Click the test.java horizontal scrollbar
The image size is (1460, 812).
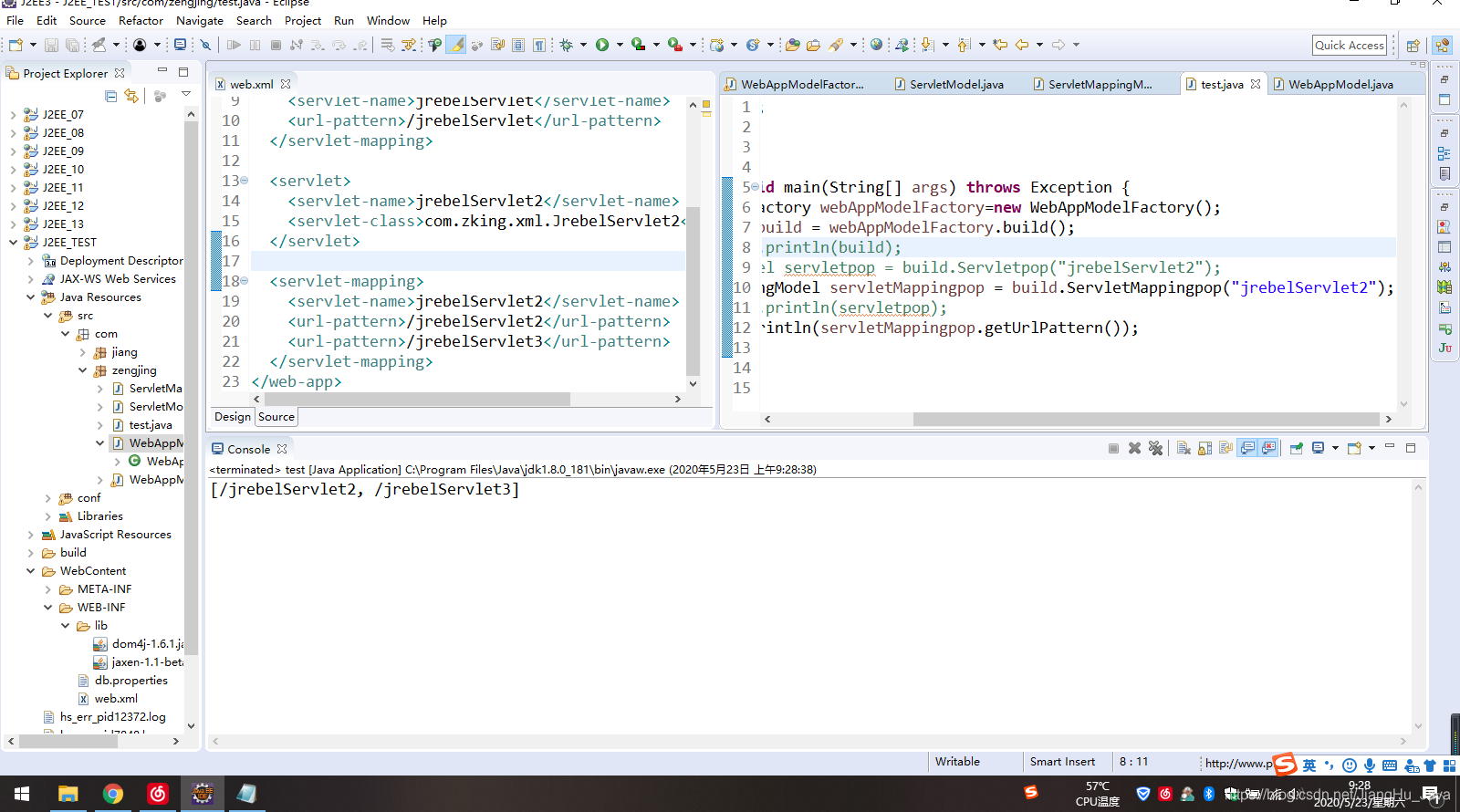1148,419
